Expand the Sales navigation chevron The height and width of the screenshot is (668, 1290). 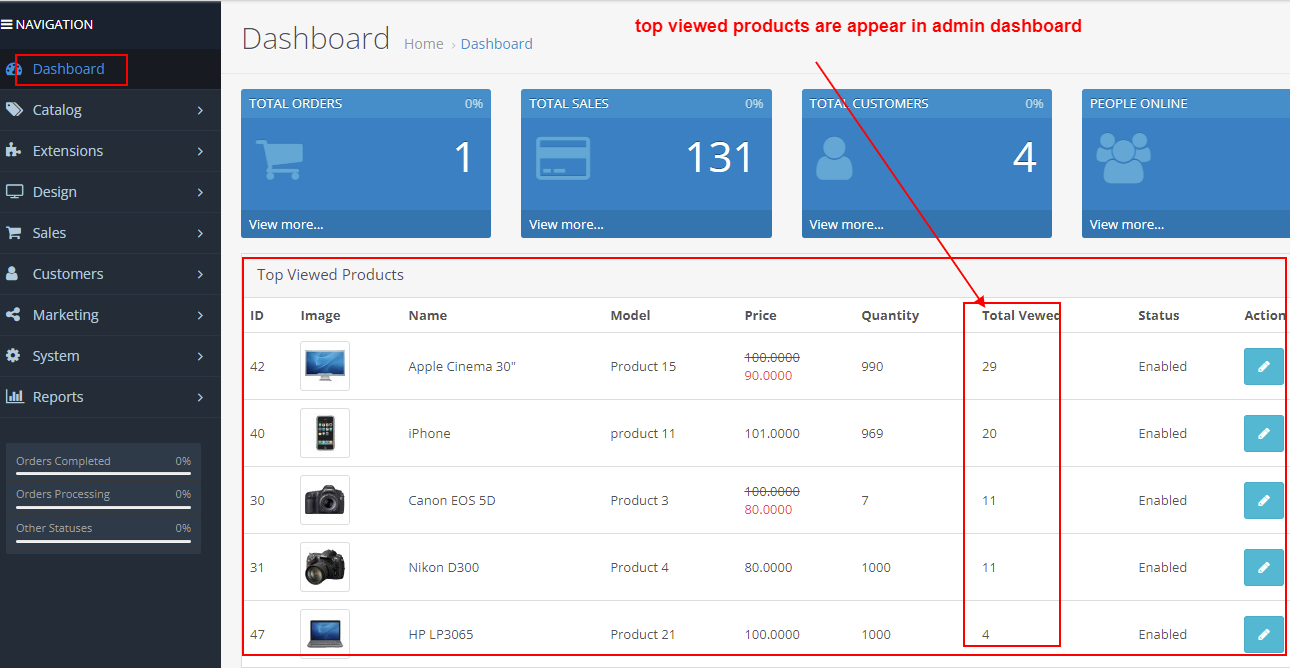tap(200, 234)
